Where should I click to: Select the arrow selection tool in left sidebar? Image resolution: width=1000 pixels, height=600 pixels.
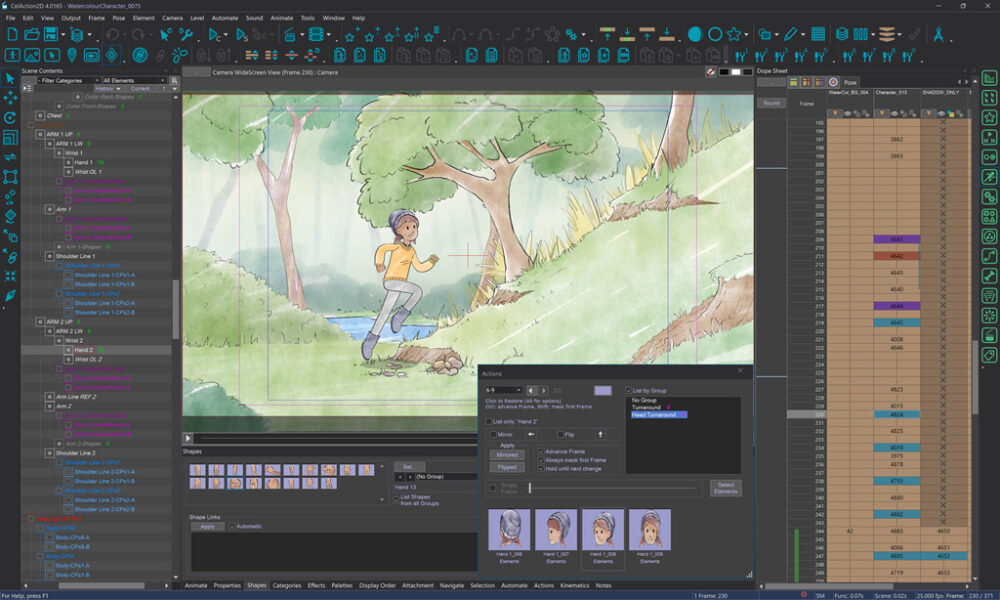tap(10, 77)
